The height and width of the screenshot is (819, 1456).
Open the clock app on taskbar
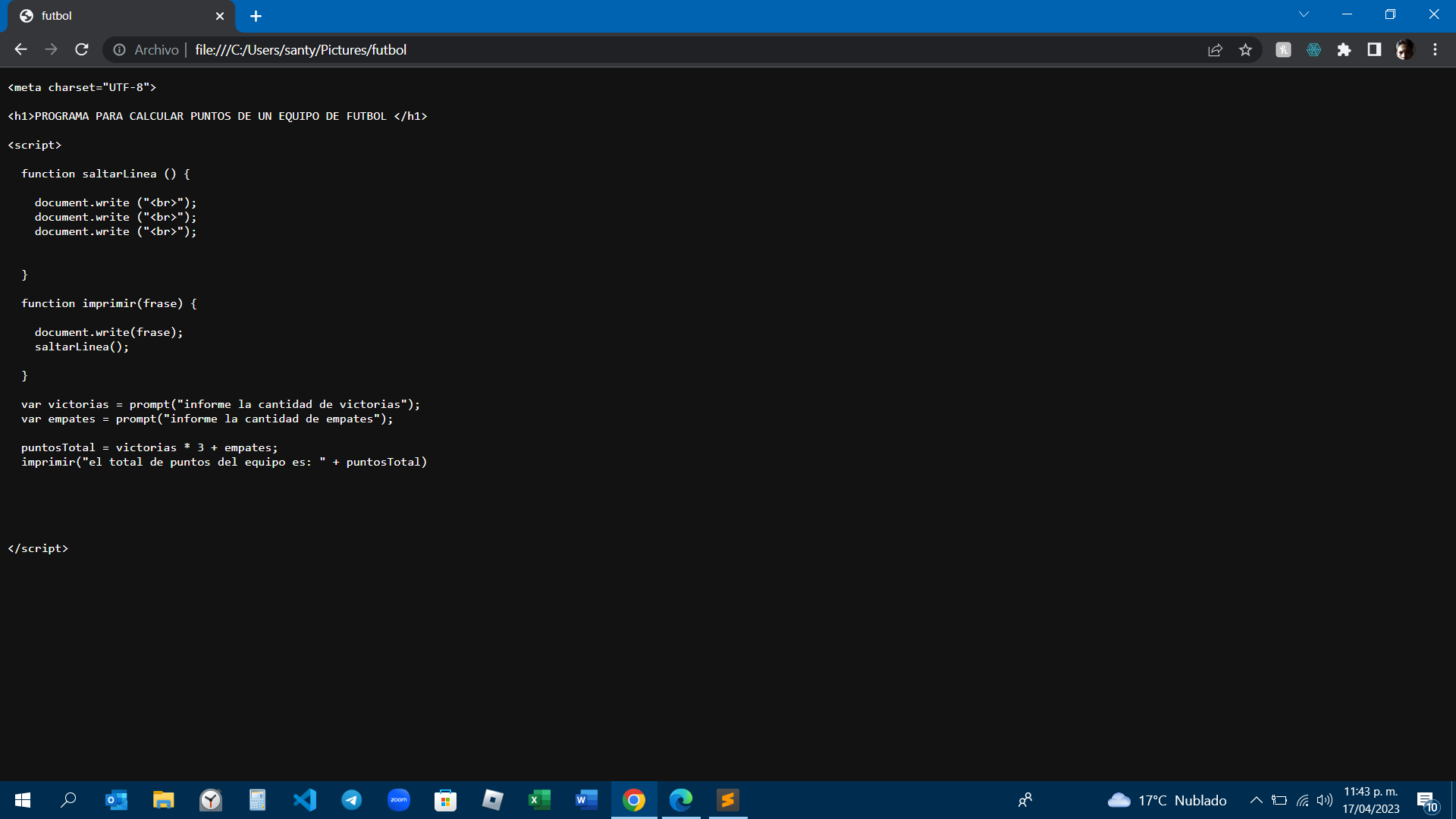coord(211,800)
